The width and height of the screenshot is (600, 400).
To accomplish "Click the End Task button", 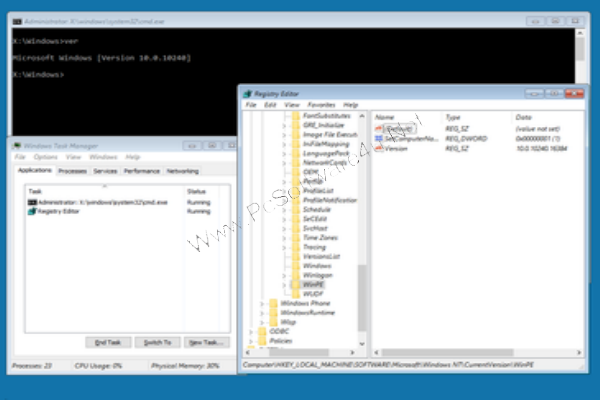I will tap(108, 342).
